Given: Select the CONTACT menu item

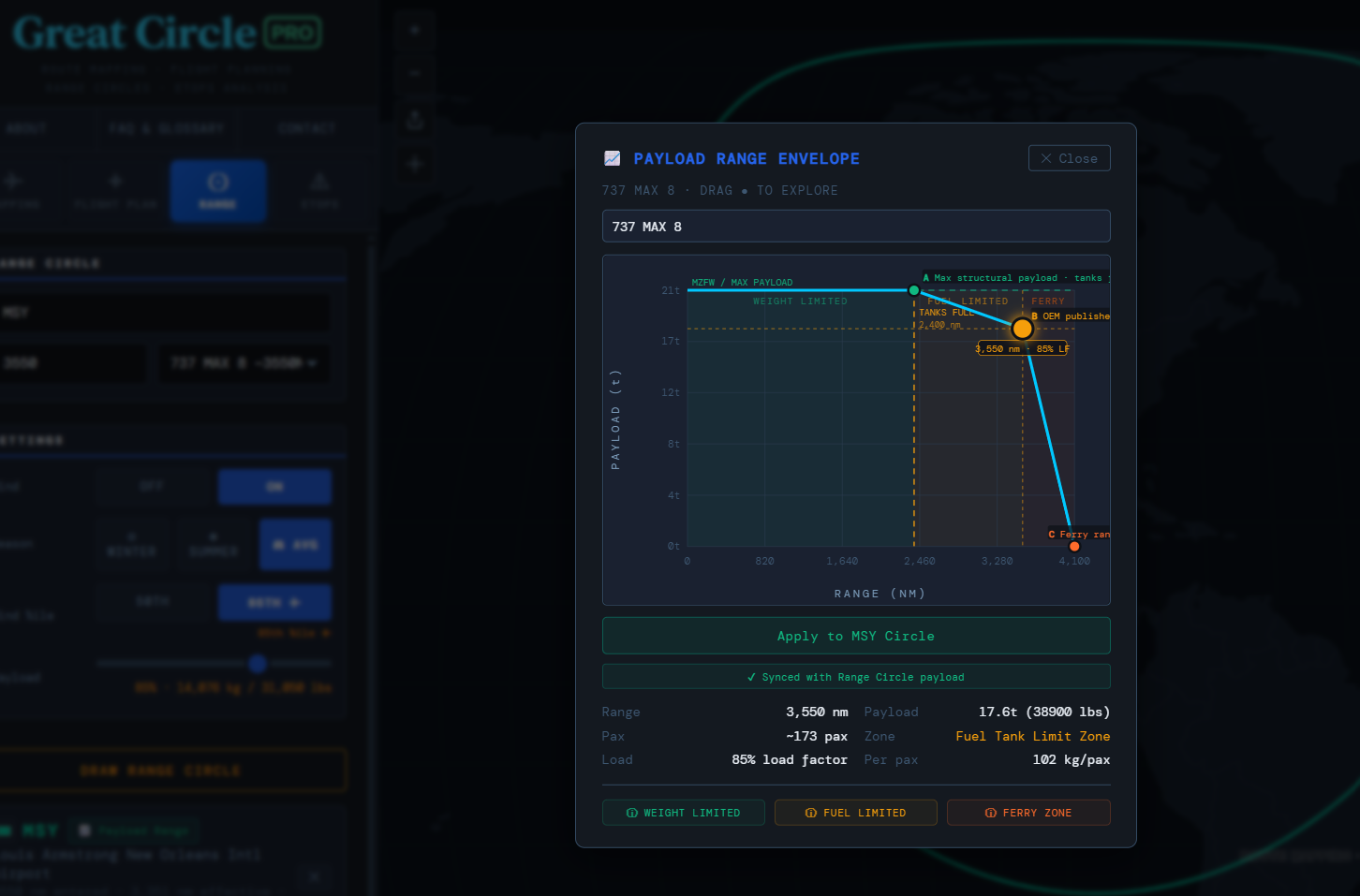Looking at the screenshot, I should point(306,128).
